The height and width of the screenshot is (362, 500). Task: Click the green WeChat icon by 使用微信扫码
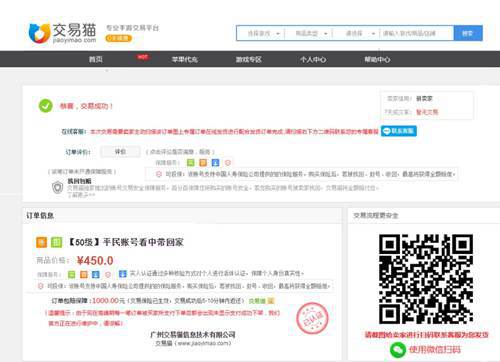click(398, 350)
